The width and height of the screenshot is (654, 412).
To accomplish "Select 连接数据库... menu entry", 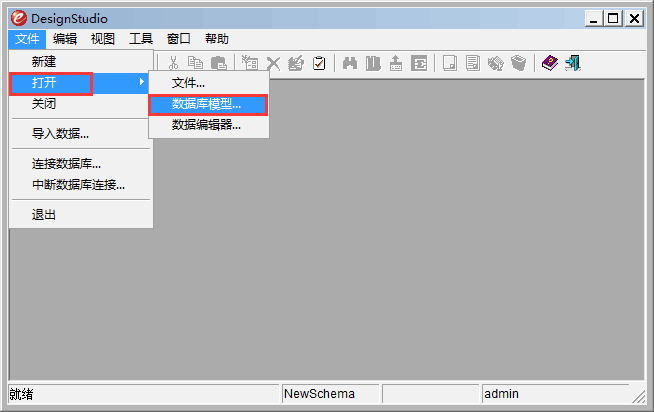I will [81, 164].
